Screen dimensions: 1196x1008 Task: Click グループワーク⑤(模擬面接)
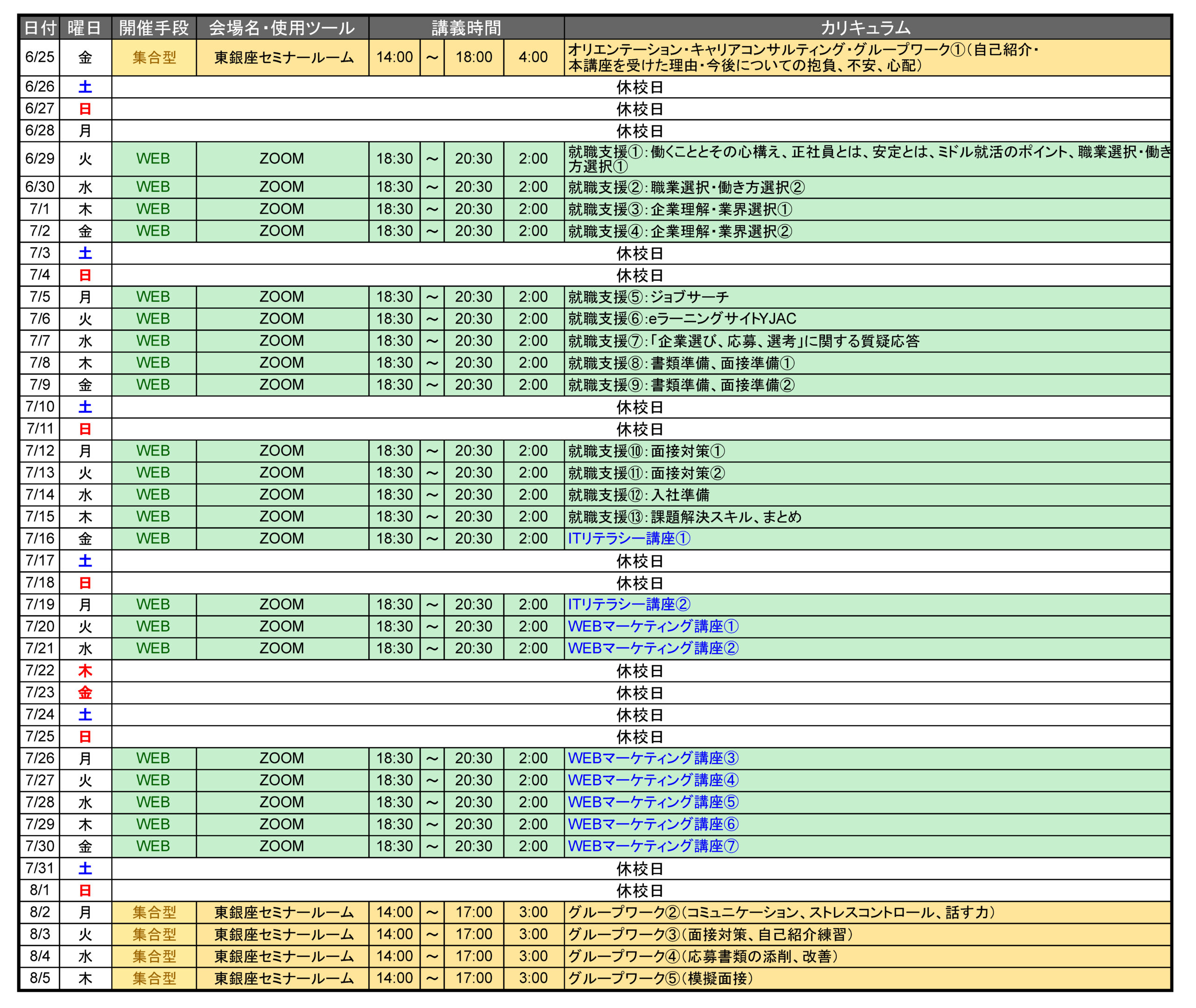[x=661, y=979]
